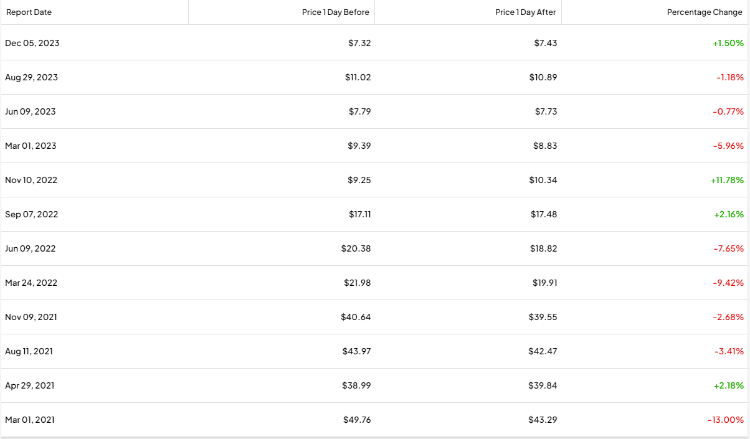Viewport: 750px width, 439px height.
Task: Click the Price 1 Day After header
Action: click(526, 12)
